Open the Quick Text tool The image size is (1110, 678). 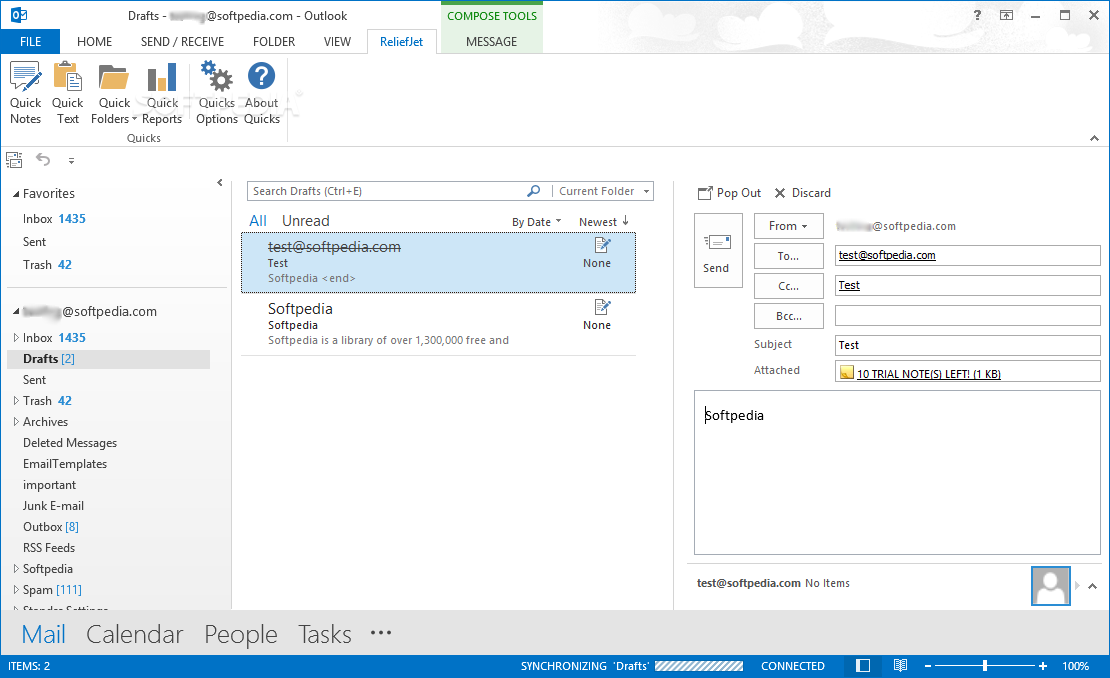point(68,93)
